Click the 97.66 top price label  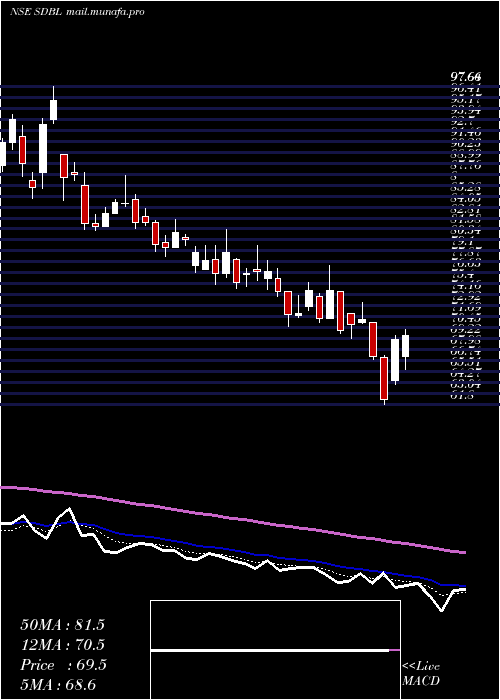pos(465,78)
